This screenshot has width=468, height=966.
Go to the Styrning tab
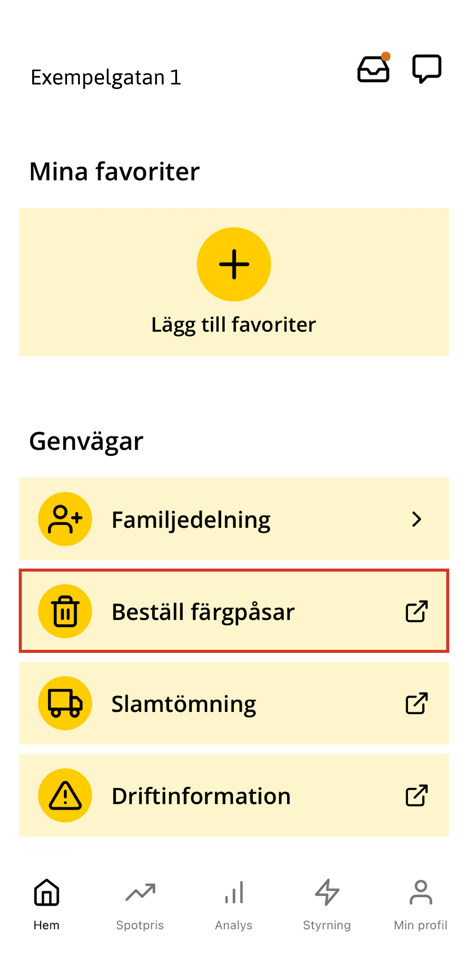[327, 904]
